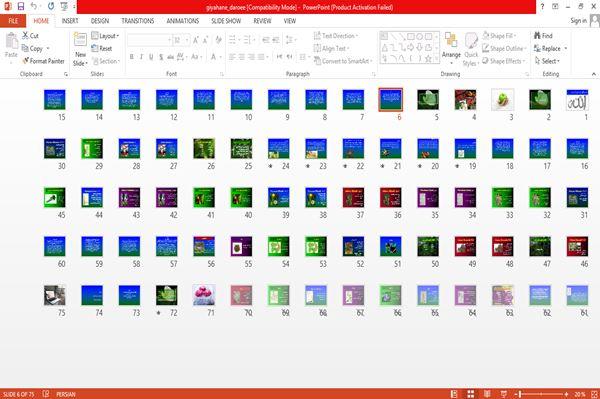Image resolution: width=600 pixels, height=399 pixels.
Task: Click the Sign in link
Action: [x=578, y=21]
